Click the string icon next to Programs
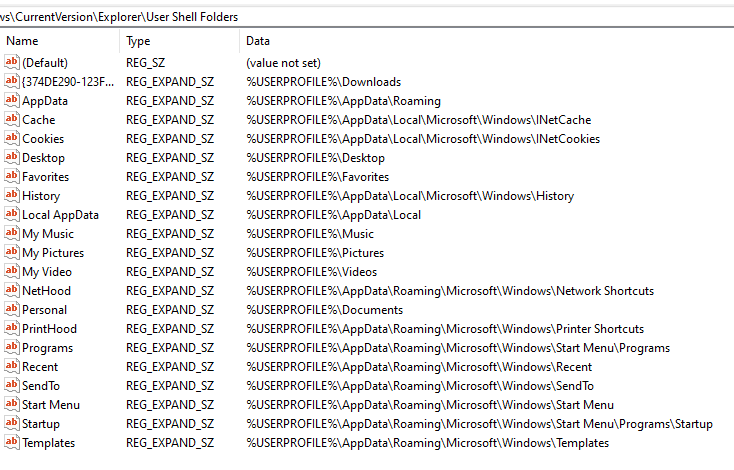734x470 pixels. (12, 348)
